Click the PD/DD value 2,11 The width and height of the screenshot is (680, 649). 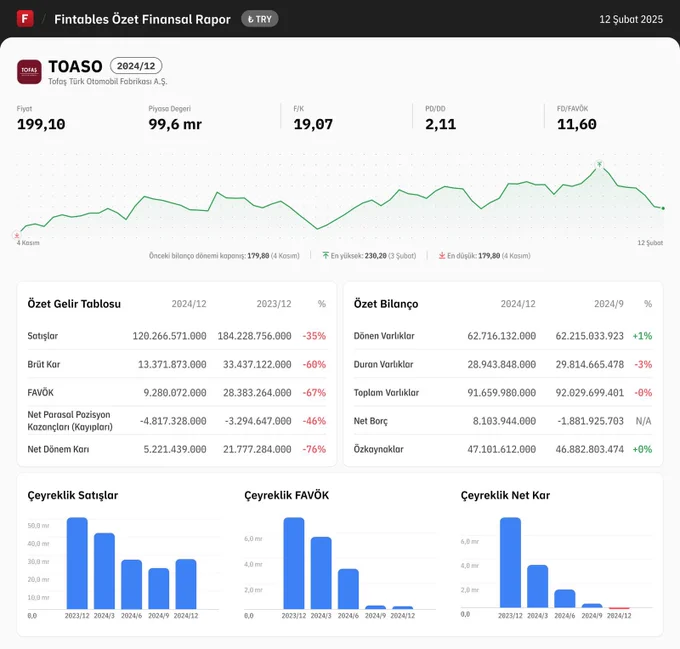click(441, 124)
